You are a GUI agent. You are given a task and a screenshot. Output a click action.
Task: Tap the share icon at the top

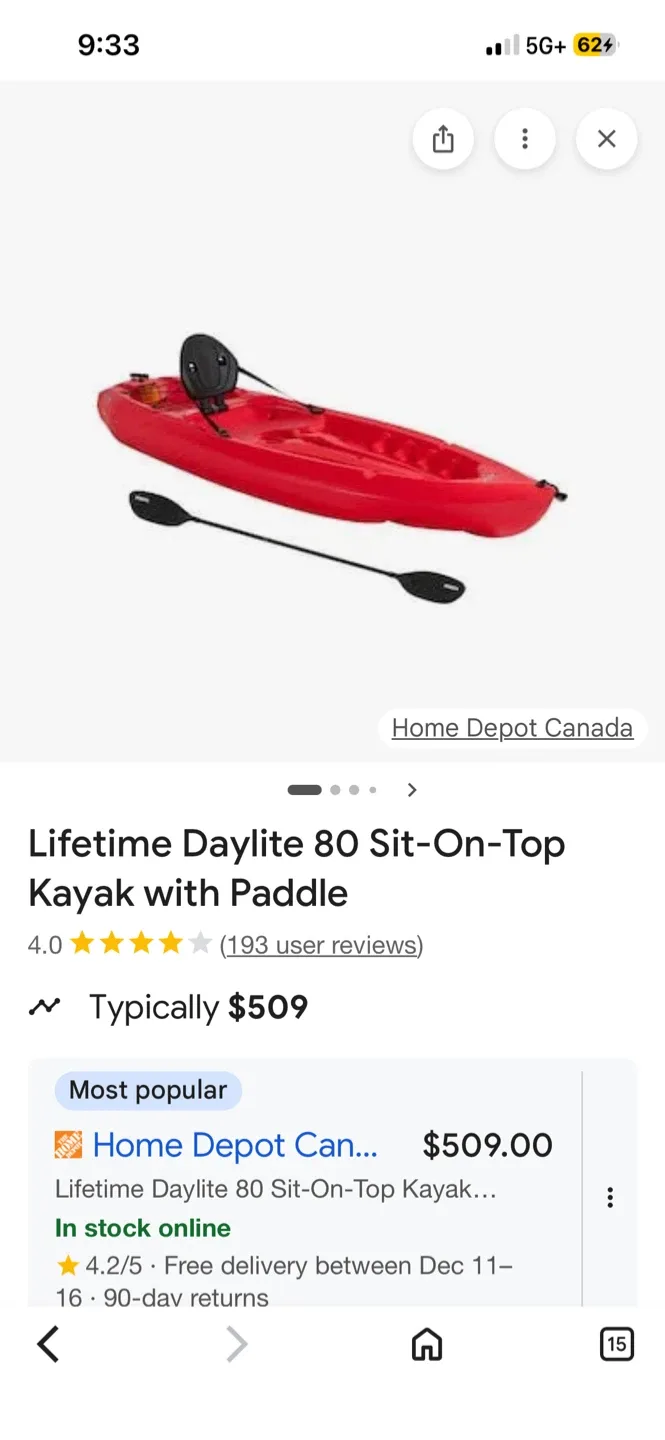pos(443,139)
